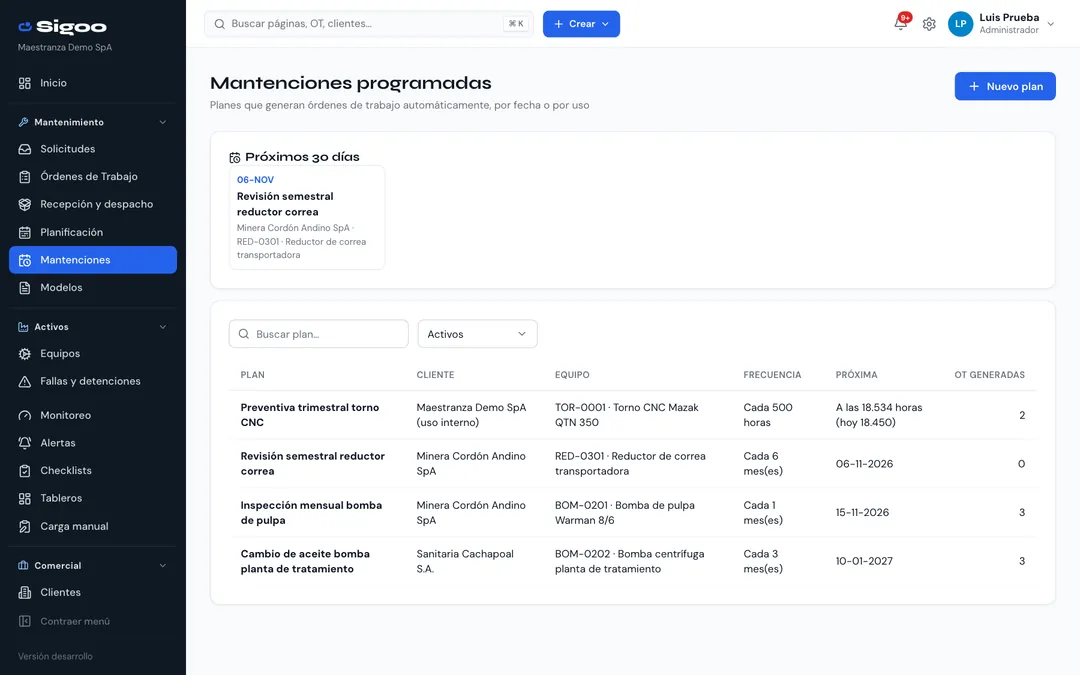Open the Preventiva trimestral torno CNC plan
The image size is (1080, 675).
pos(310,415)
